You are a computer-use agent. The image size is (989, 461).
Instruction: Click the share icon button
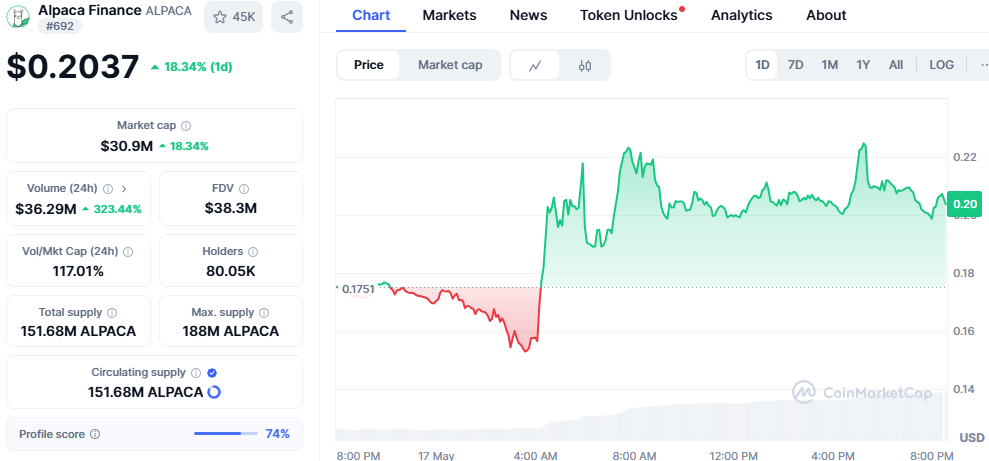point(287,17)
